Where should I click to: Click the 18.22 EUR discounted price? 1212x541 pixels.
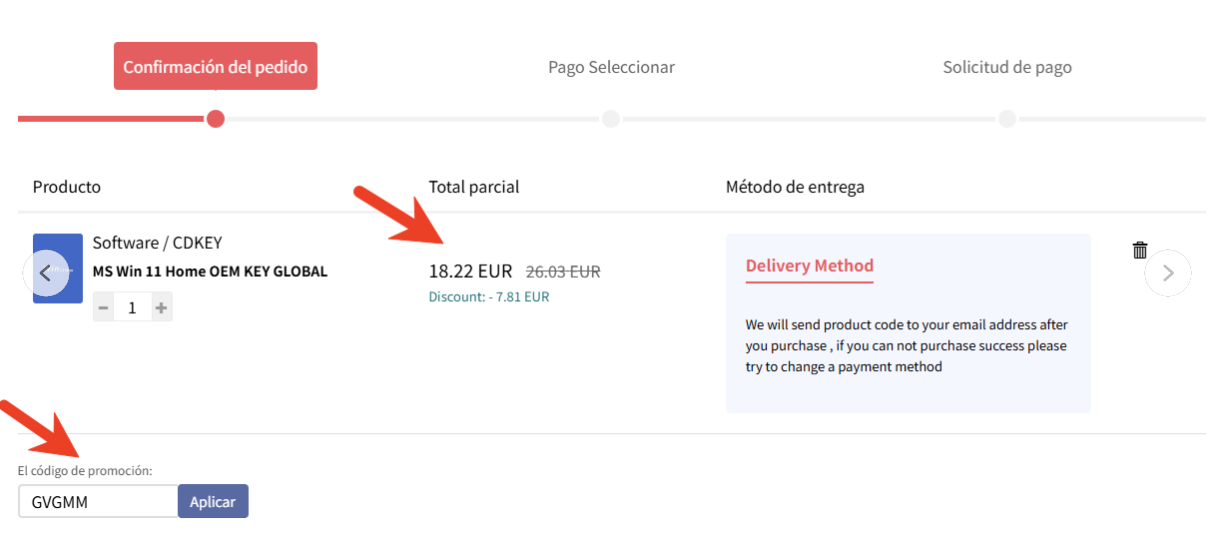pos(470,271)
